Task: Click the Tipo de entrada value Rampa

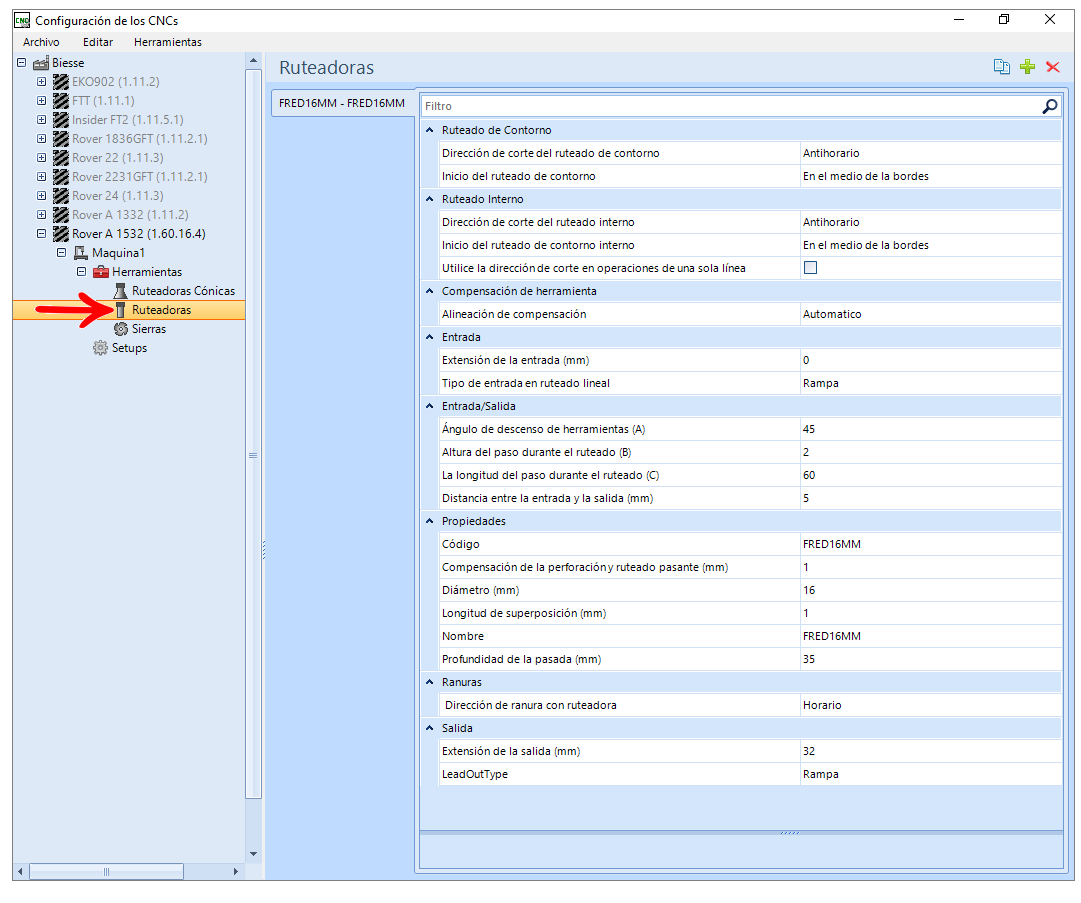Action: pyautogui.click(x=931, y=383)
